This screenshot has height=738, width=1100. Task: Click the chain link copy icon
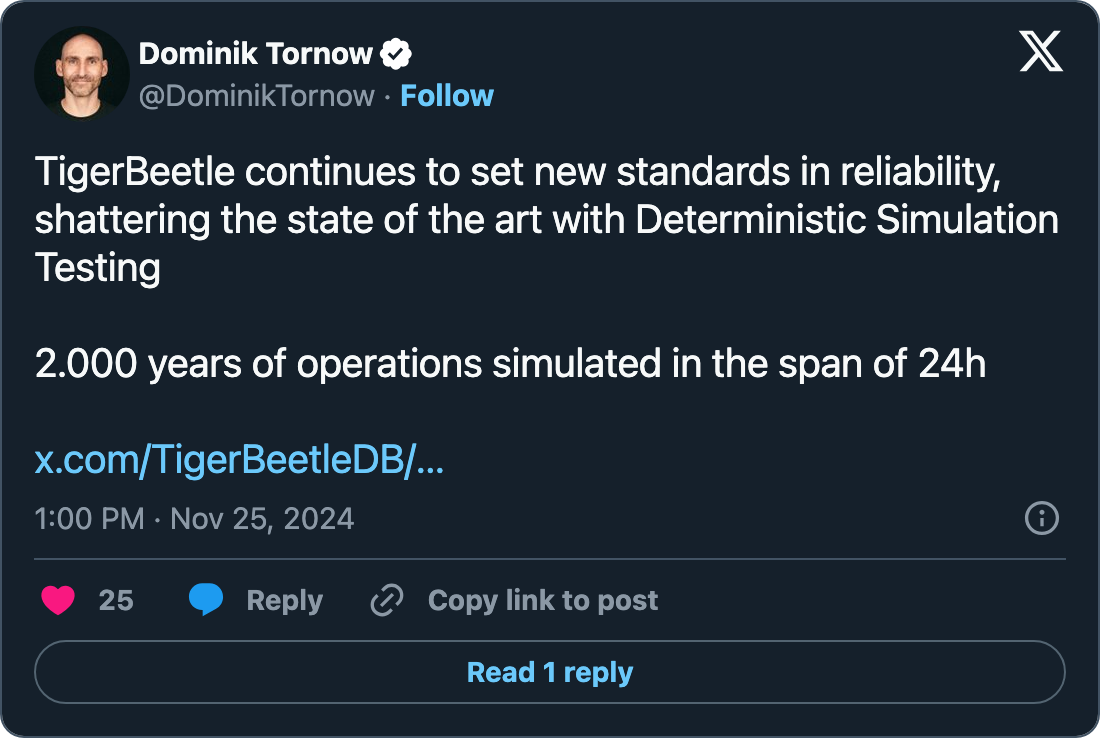(x=386, y=600)
